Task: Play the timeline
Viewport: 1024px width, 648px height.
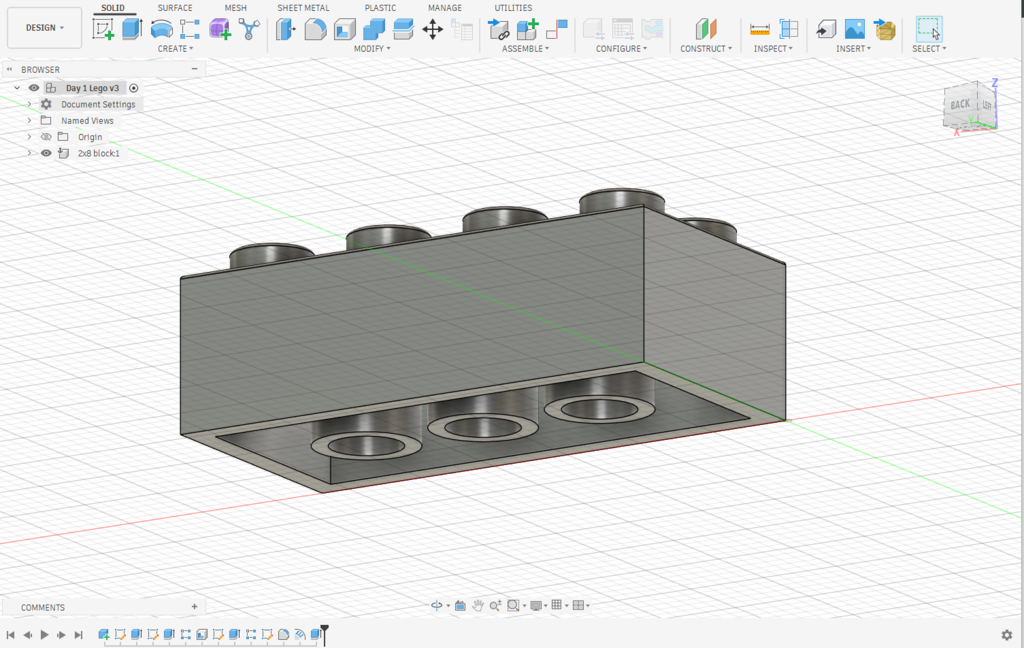Action: (x=44, y=634)
